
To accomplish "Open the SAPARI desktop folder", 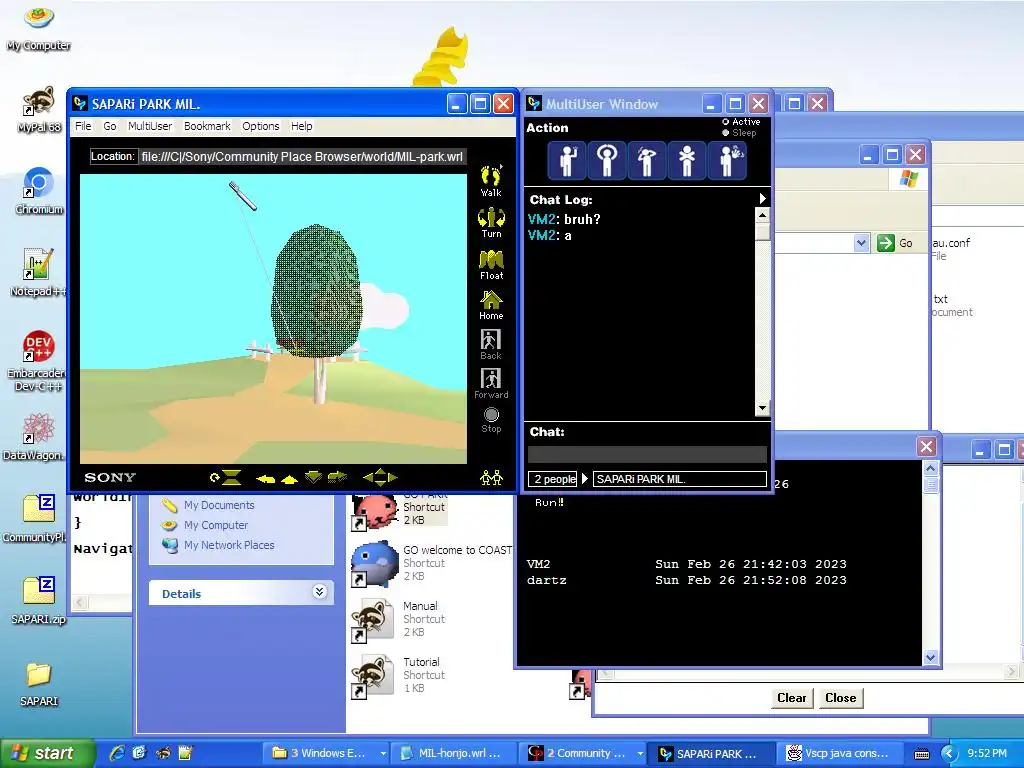I will click(x=39, y=684).
